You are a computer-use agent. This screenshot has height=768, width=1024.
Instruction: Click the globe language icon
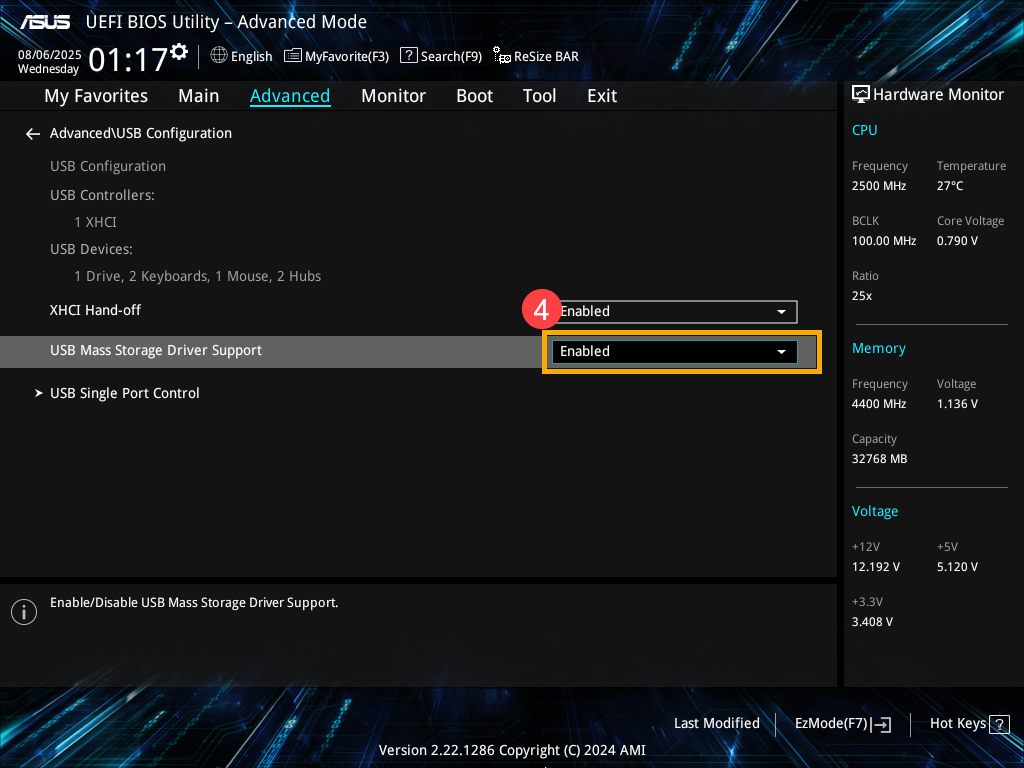point(219,56)
